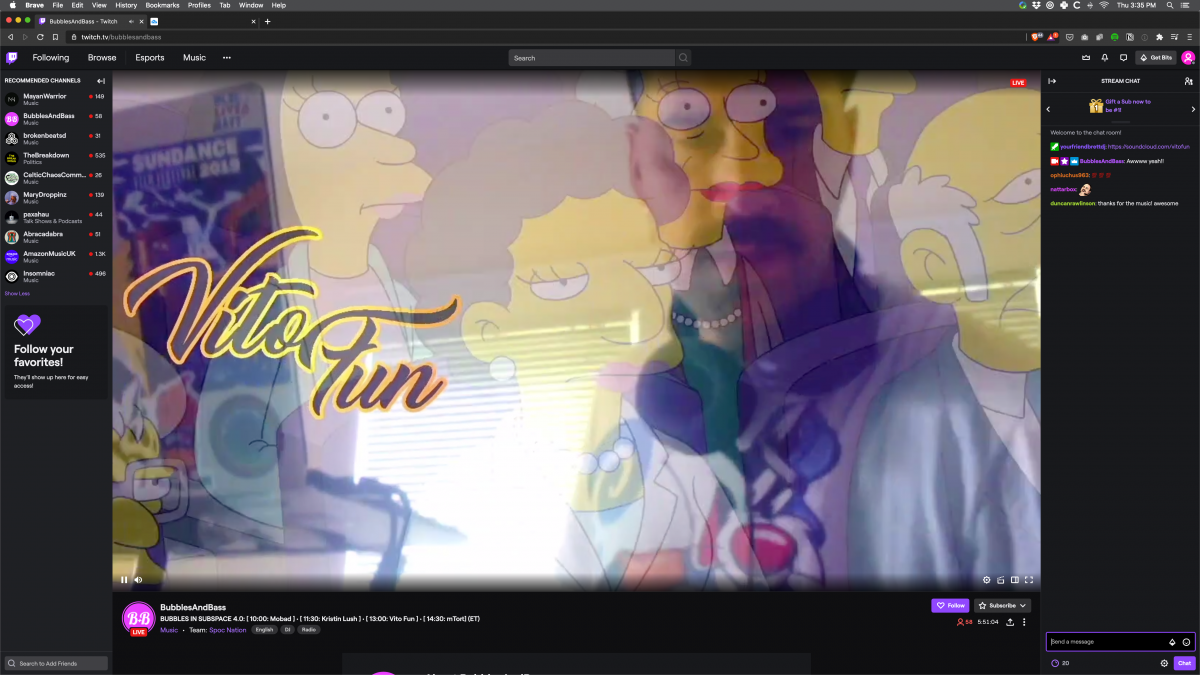Image resolution: width=1200 pixels, height=675 pixels.
Task: Open the chat community users list
Action: point(1188,81)
